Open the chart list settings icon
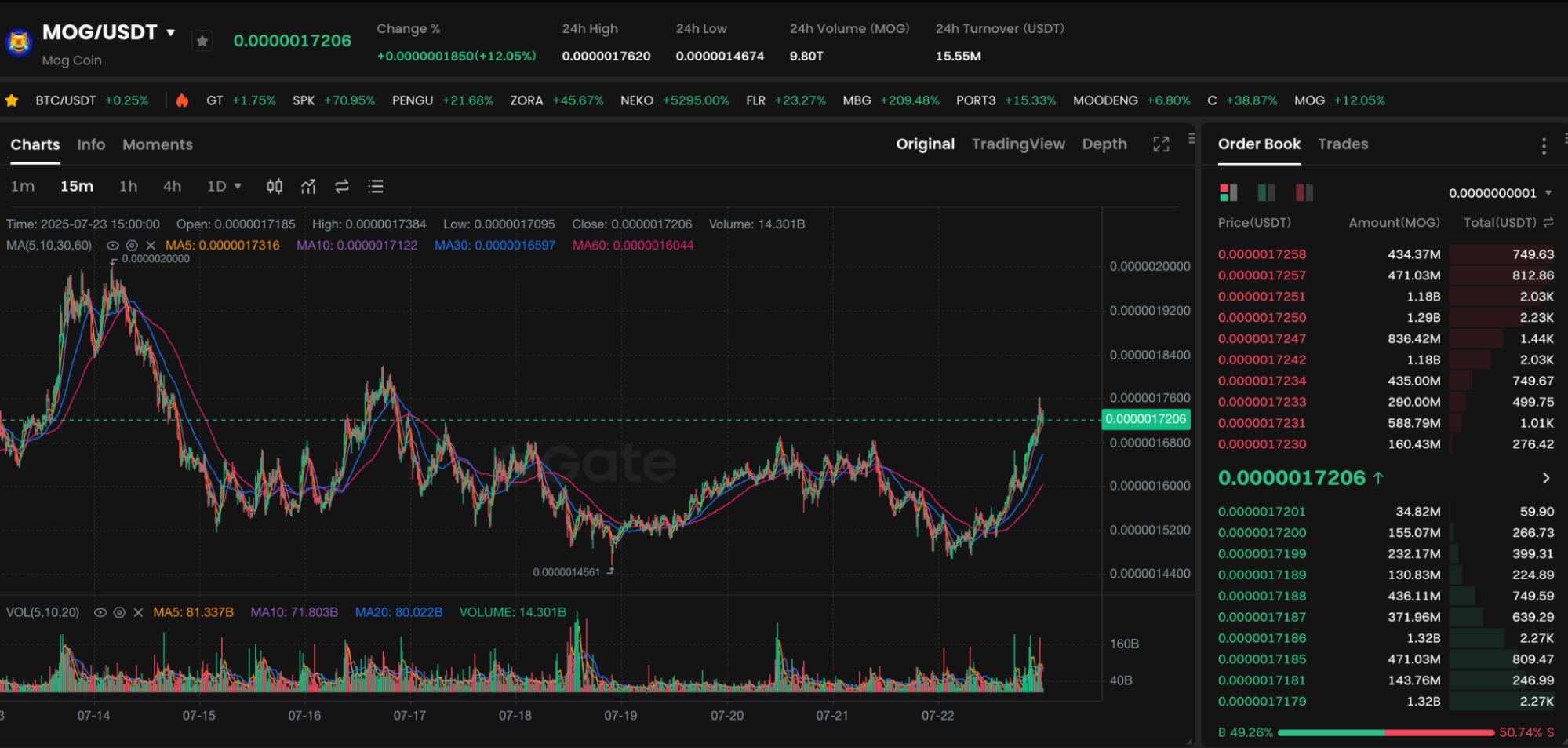This screenshot has height=748, width=1568. [376, 186]
